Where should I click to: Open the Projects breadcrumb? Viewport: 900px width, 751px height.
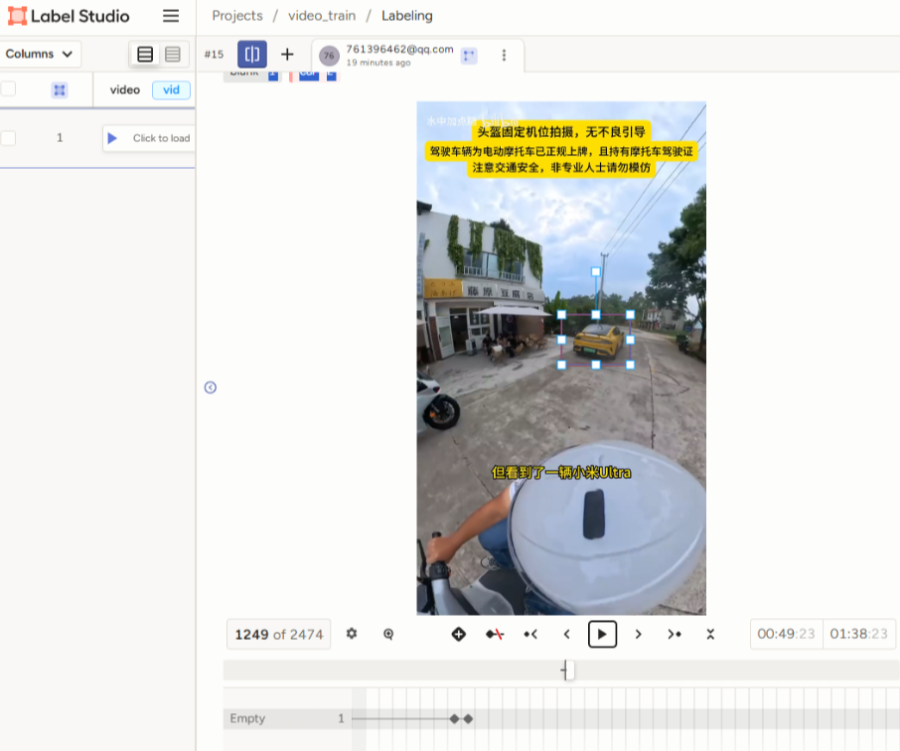[x=237, y=16]
